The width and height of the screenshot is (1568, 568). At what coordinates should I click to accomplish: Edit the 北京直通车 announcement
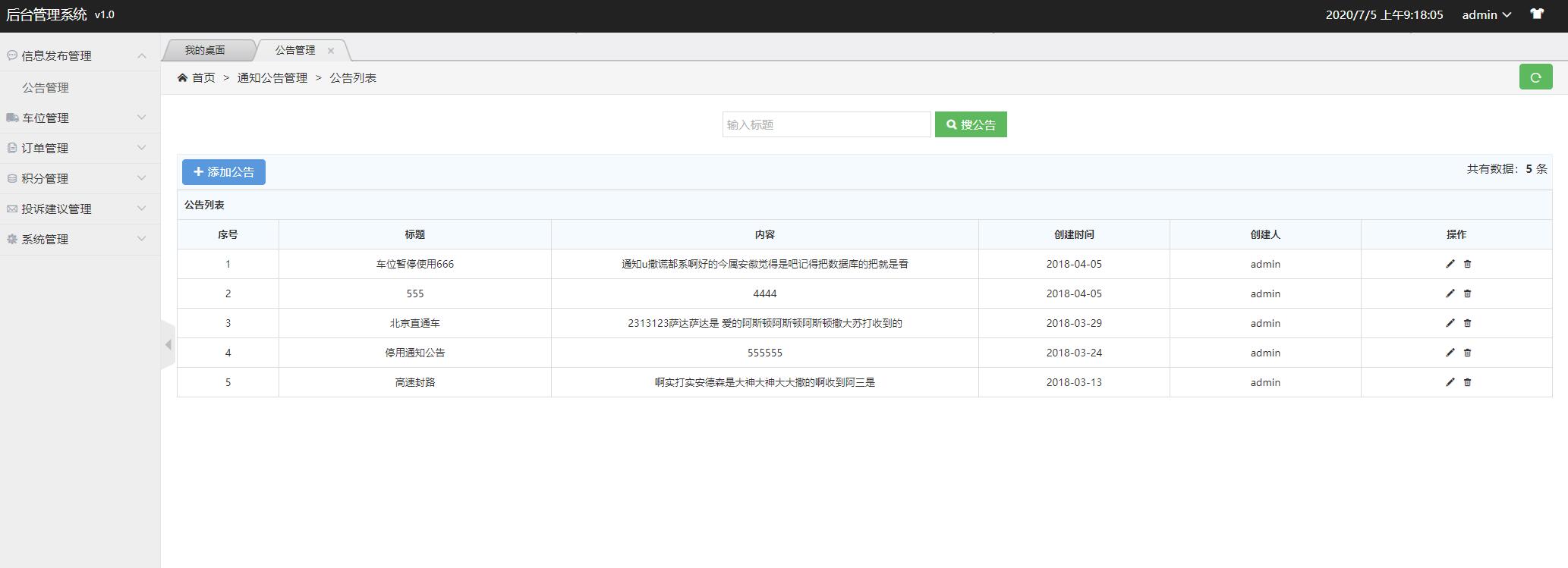point(1450,323)
